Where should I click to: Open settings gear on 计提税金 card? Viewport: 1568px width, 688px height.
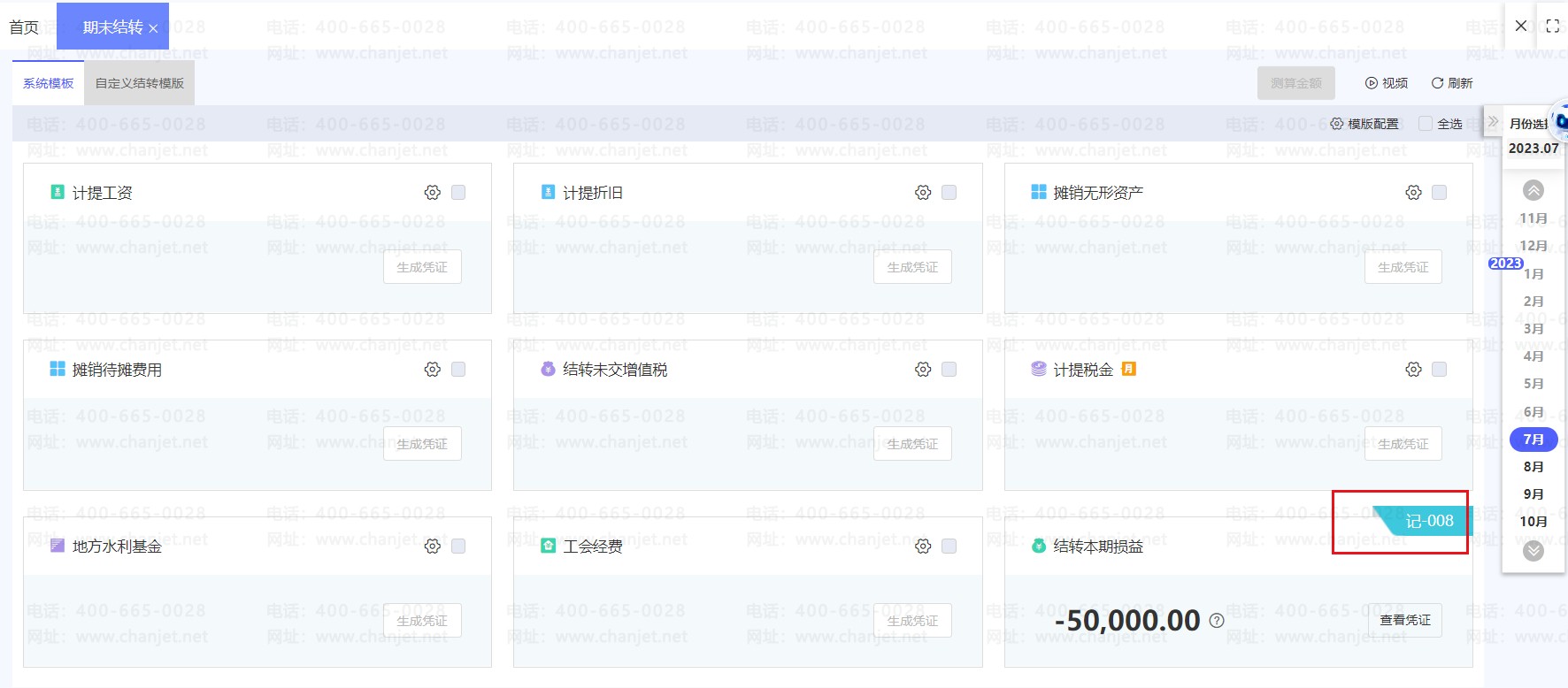pyautogui.click(x=1413, y=369)
